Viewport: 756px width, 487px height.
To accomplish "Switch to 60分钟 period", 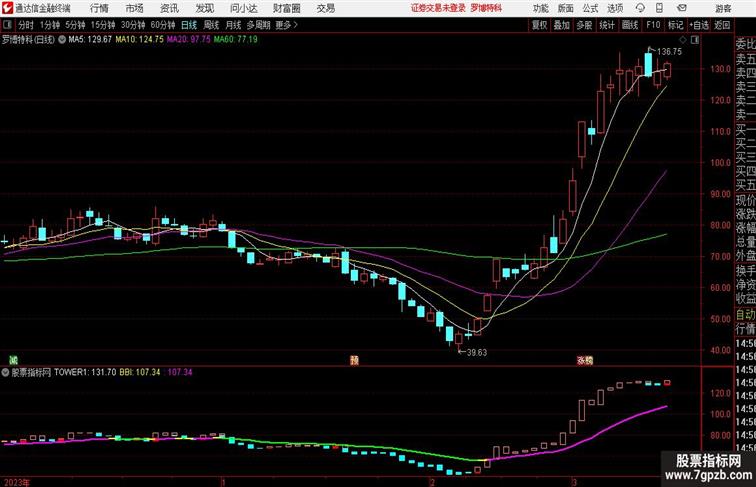I will [x=162, y=25].
